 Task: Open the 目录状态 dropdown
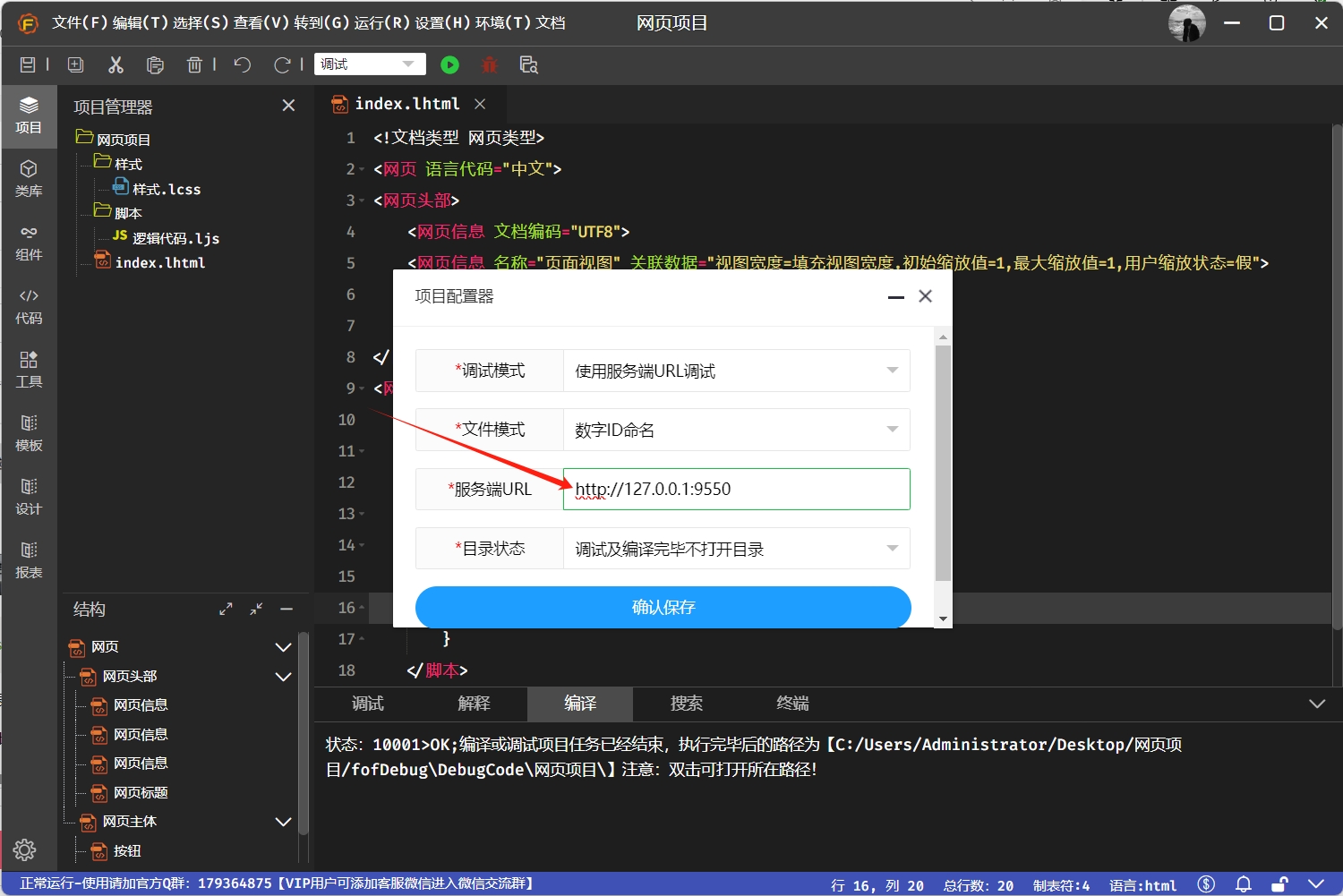(736, 549)
